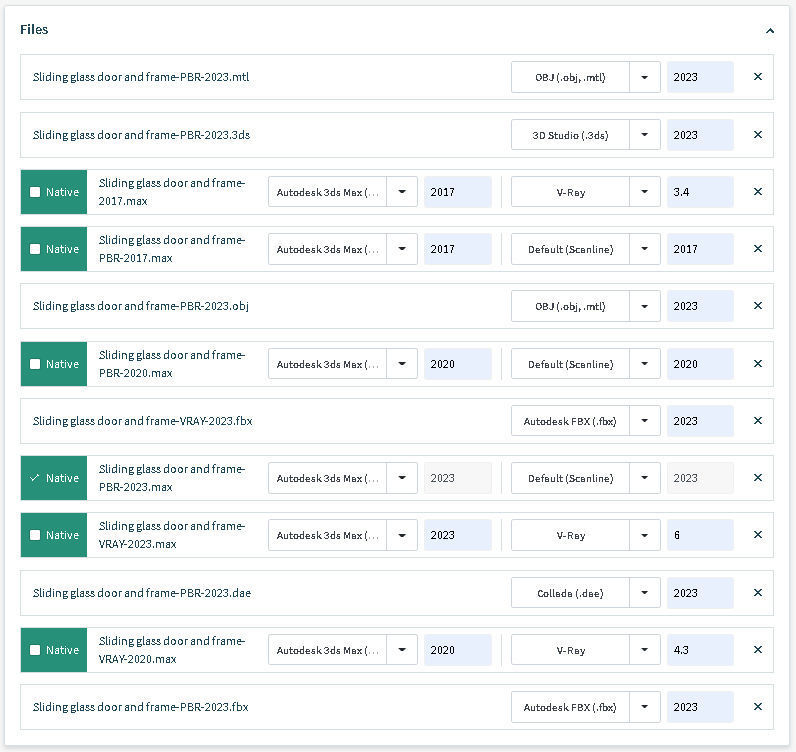Viewport: 796px width, 752px height.
Task: Expand Collada (.dae) format dropdown
Action: [x=645, y=593]
